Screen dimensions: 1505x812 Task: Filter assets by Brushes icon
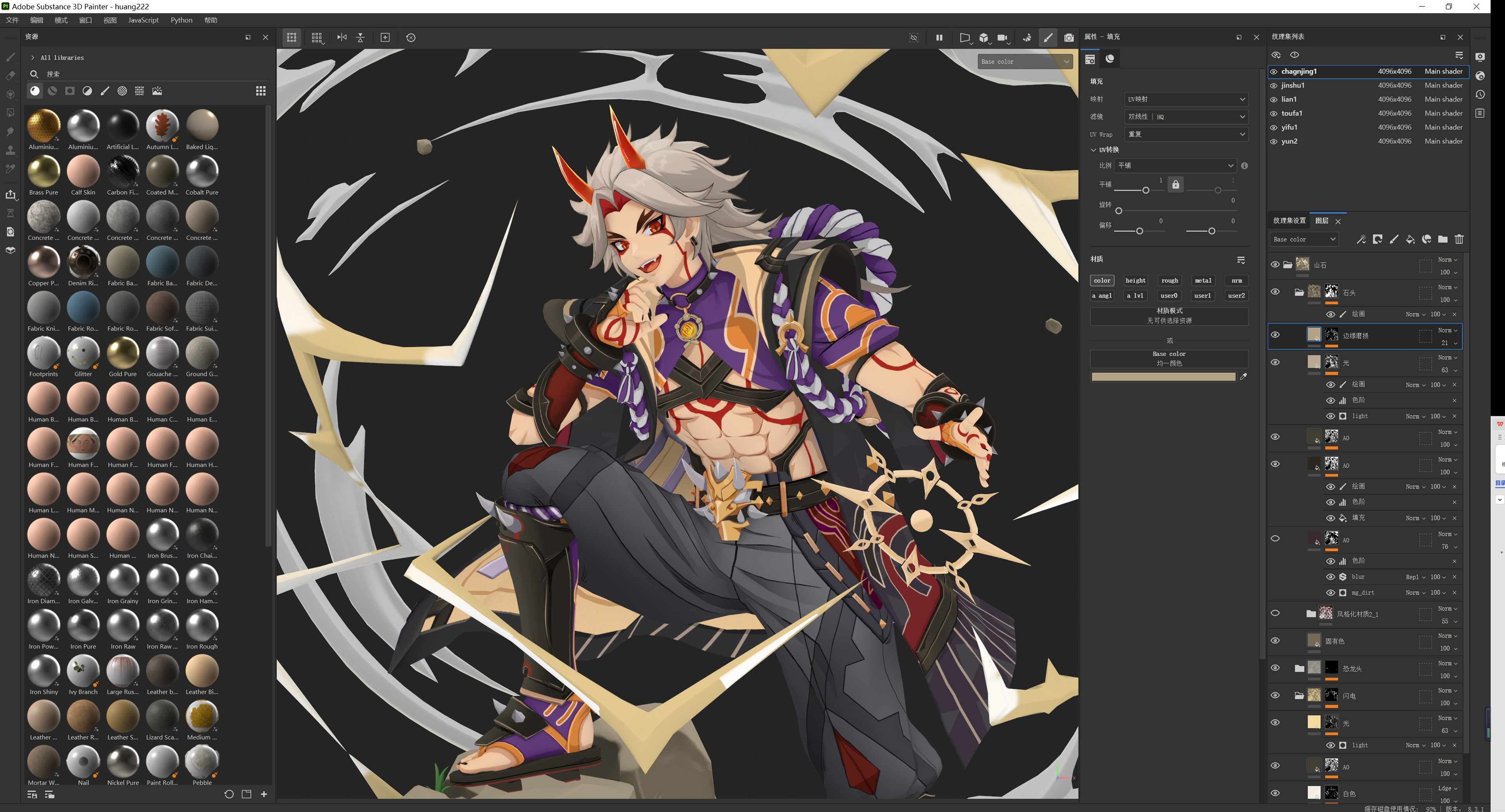(x=105, y=91)
